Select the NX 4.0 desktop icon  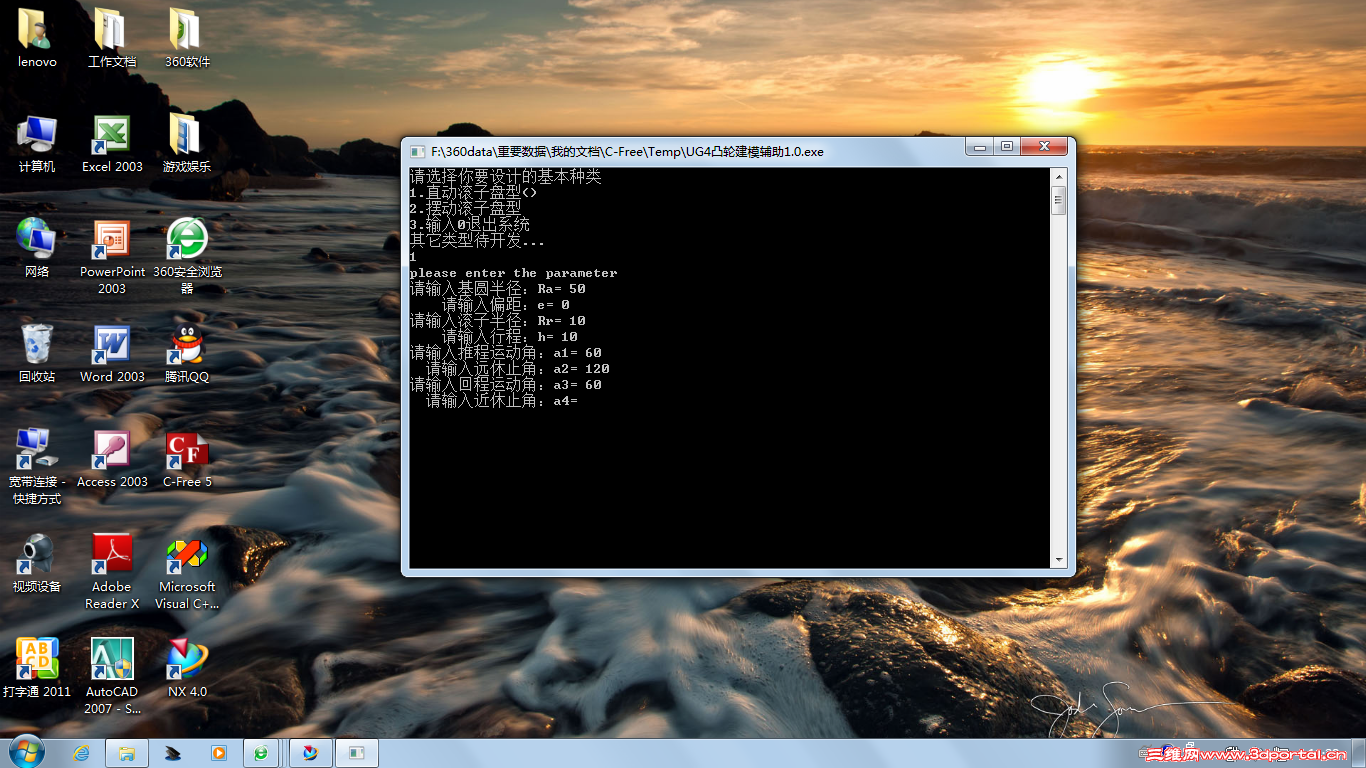tap(187, 659)
